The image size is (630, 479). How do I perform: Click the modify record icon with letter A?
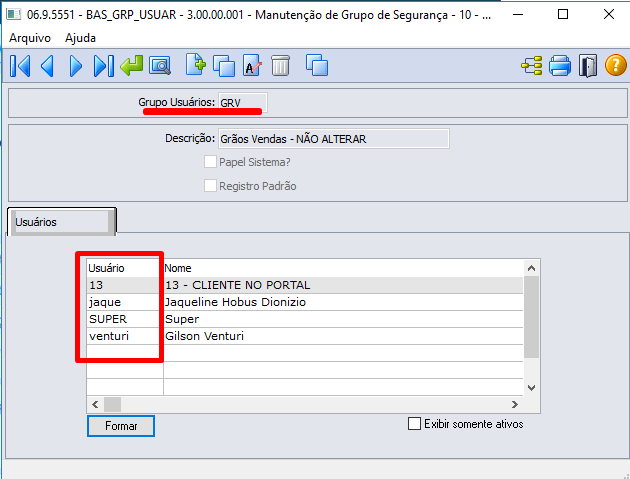click(252, 65)
